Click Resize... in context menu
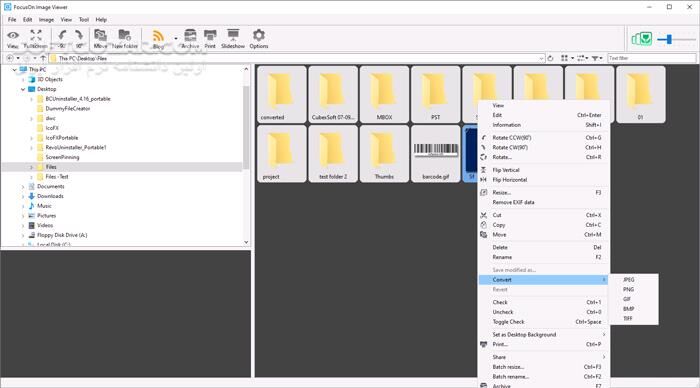Screen dimensions: 700x388 544,192
